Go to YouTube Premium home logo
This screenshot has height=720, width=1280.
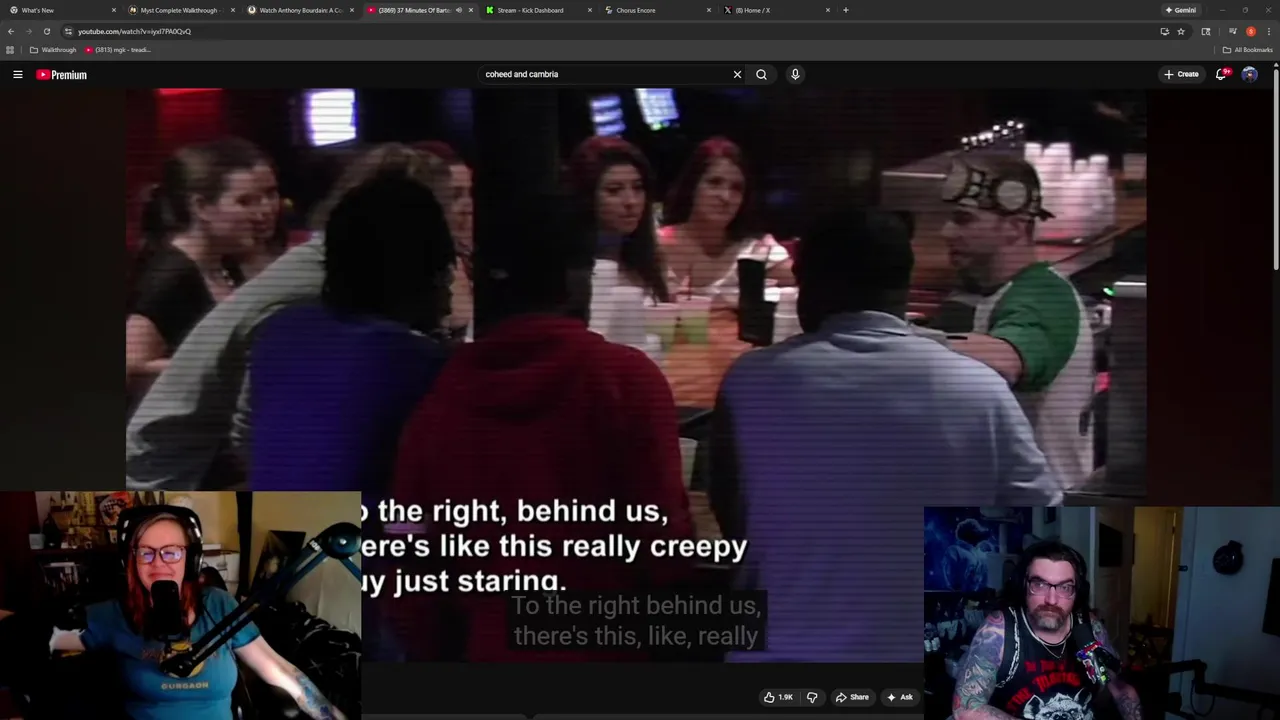pyautogui.click(x=62, y=75)
